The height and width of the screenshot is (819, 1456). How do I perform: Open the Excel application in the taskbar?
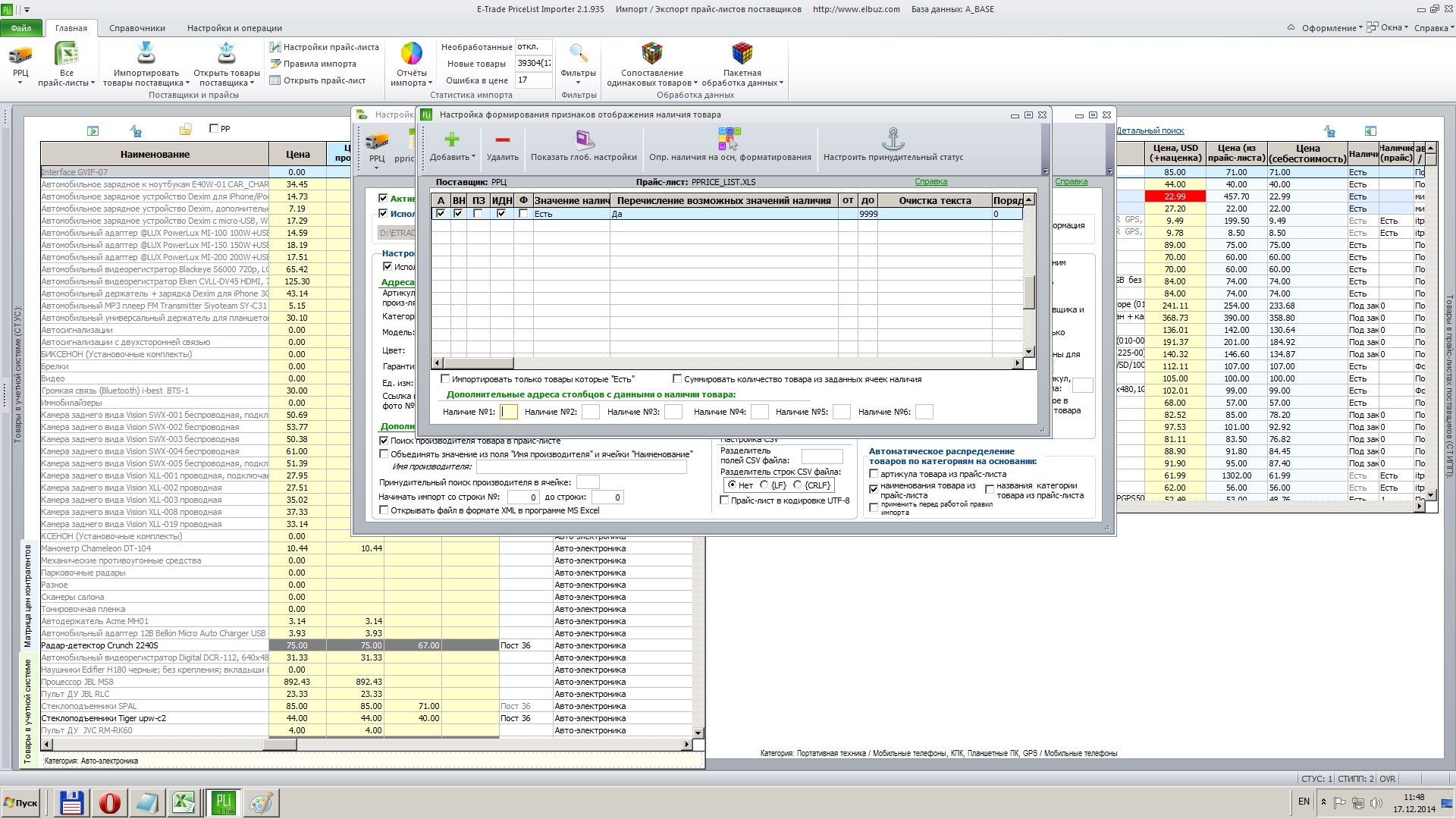pos(184,802)
